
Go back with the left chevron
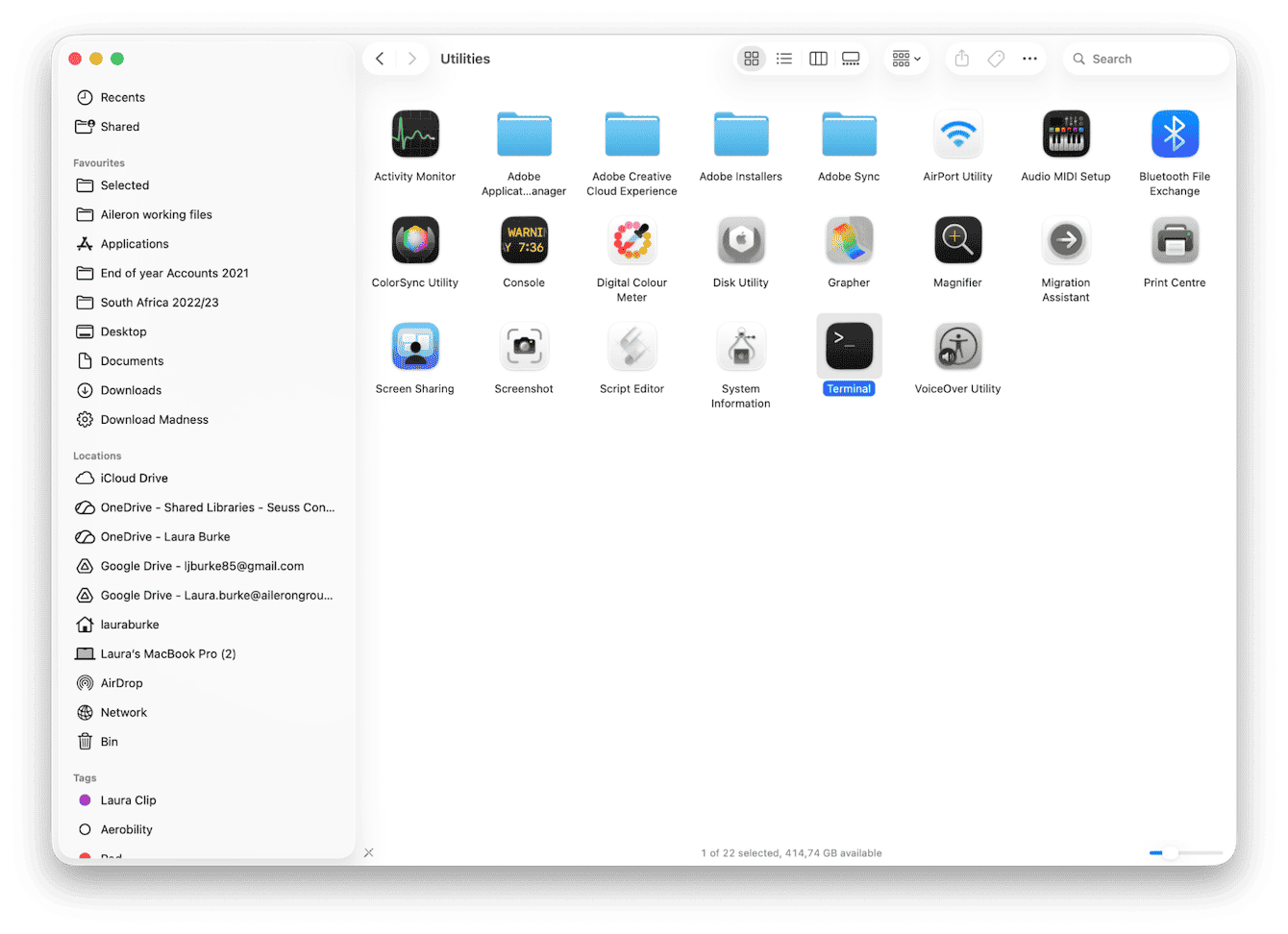380,59
